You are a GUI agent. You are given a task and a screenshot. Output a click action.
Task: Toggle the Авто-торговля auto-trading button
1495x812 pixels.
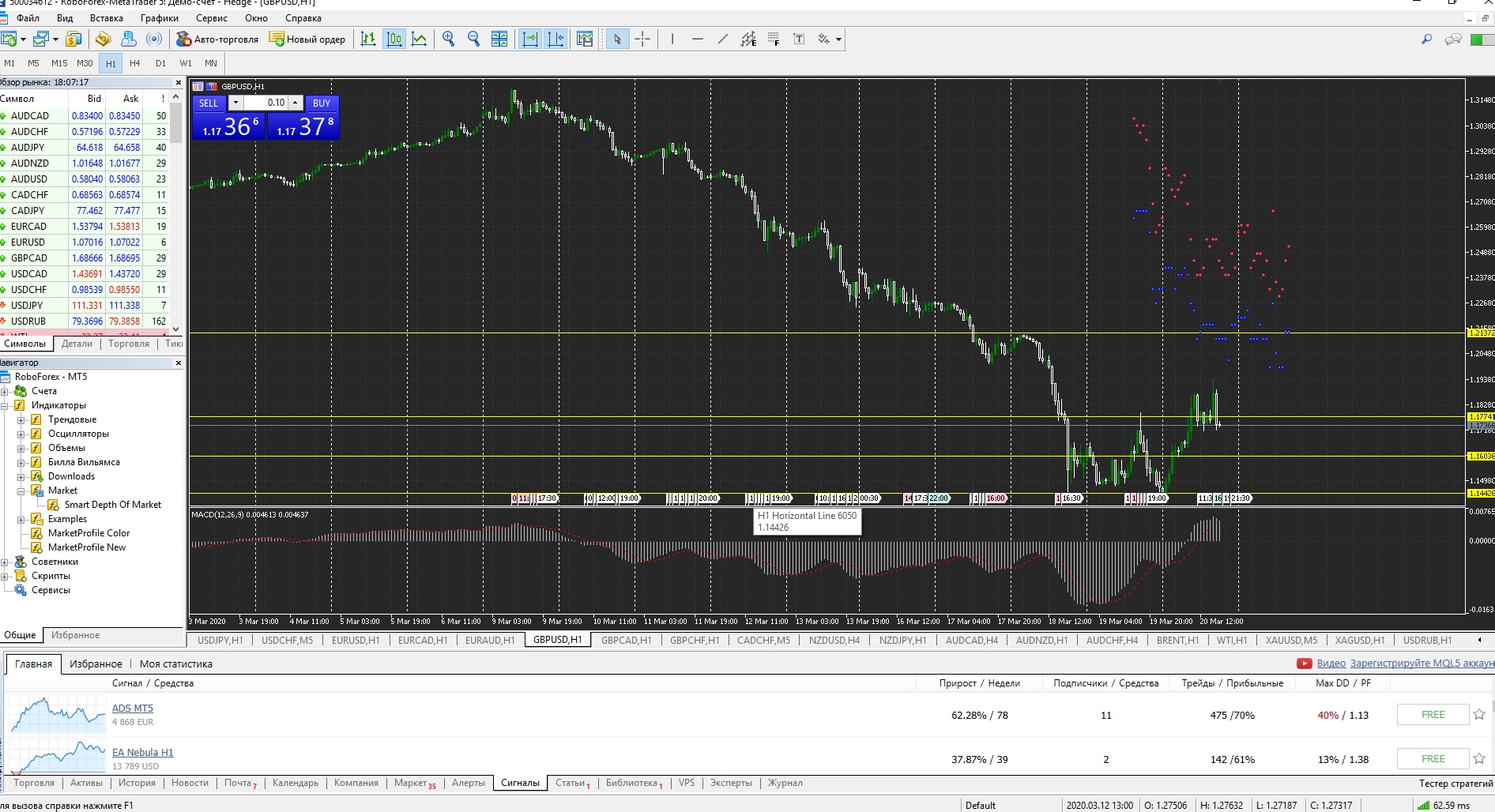click(x=217, y=39)
